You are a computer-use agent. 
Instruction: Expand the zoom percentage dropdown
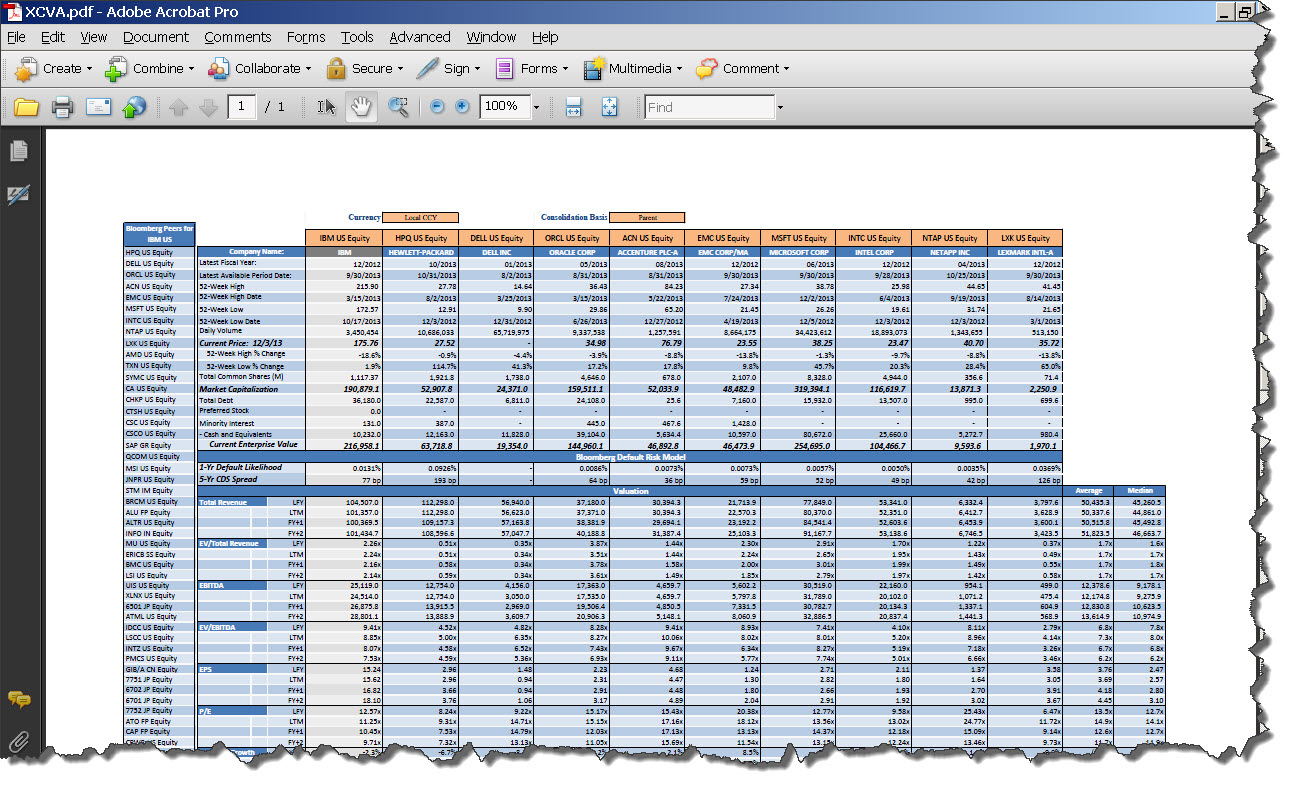pos(537,107)
